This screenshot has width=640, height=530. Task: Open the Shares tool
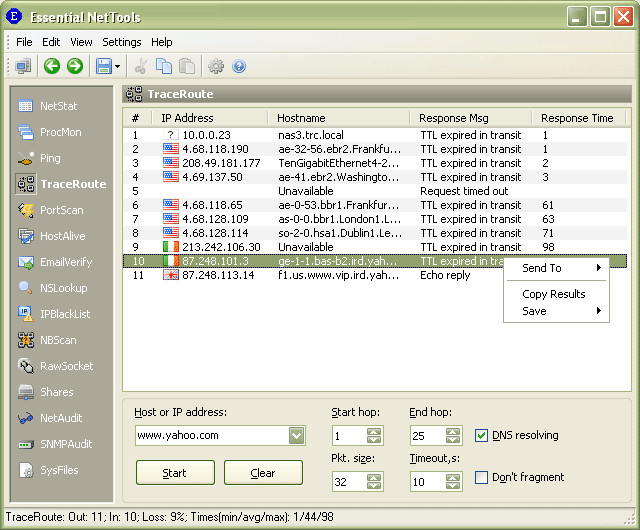point(46,392)
